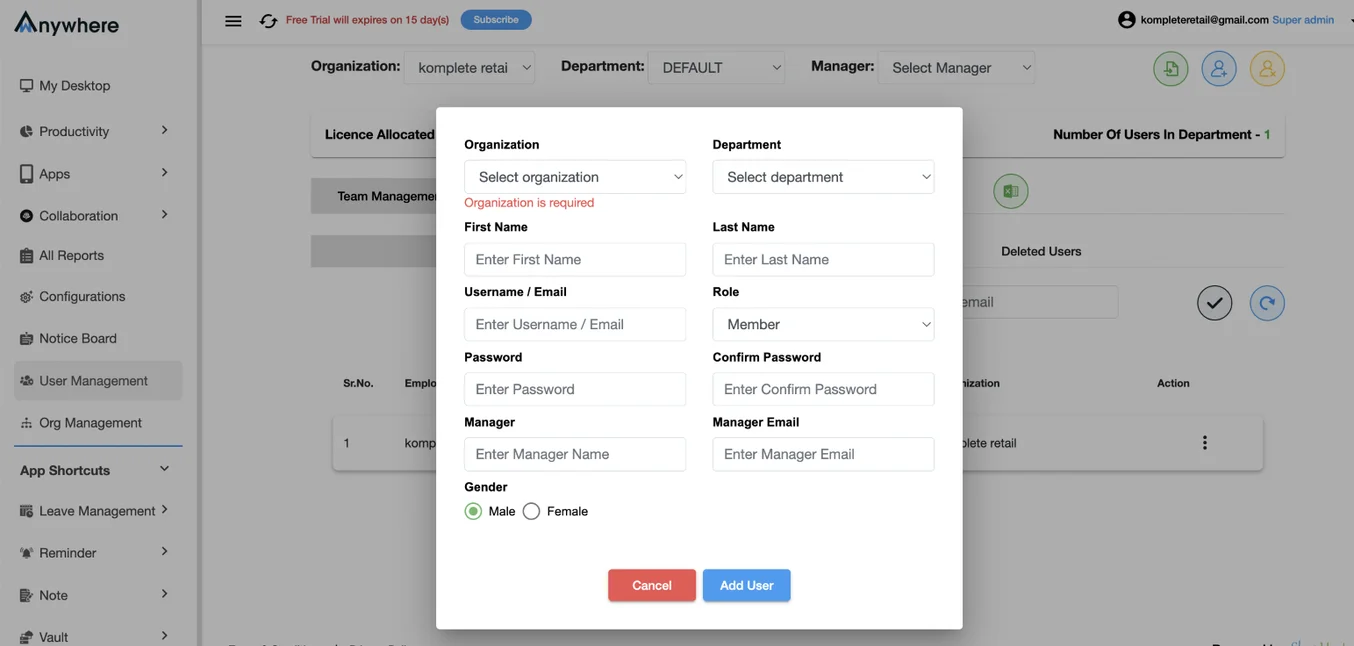
Task: Click the Enter Manager Email field
Action: pos(823,454)
